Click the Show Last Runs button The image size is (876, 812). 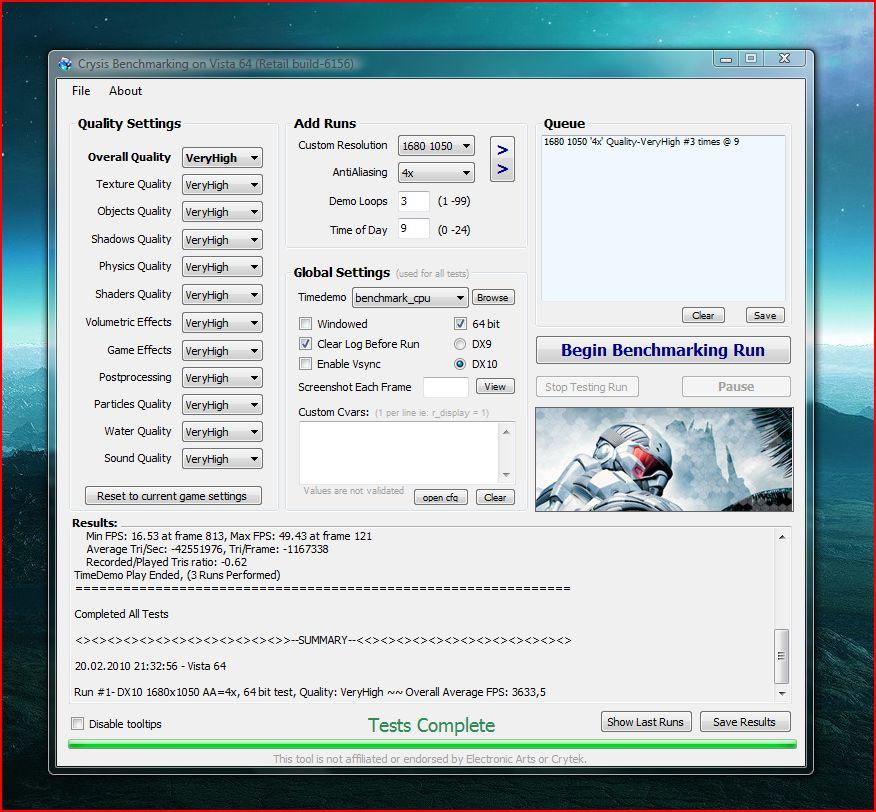pyautogui.click(x=646, y=721)
